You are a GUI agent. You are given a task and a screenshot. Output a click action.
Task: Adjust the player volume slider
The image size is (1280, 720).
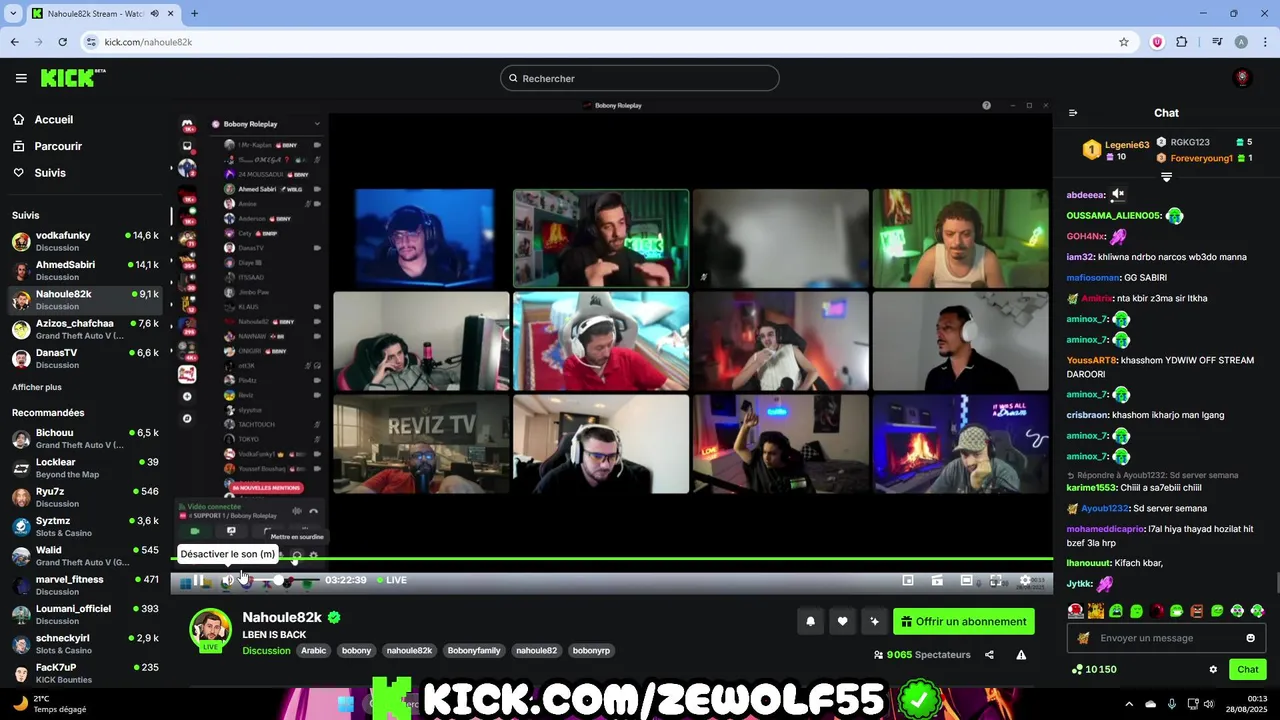(283, 580)
